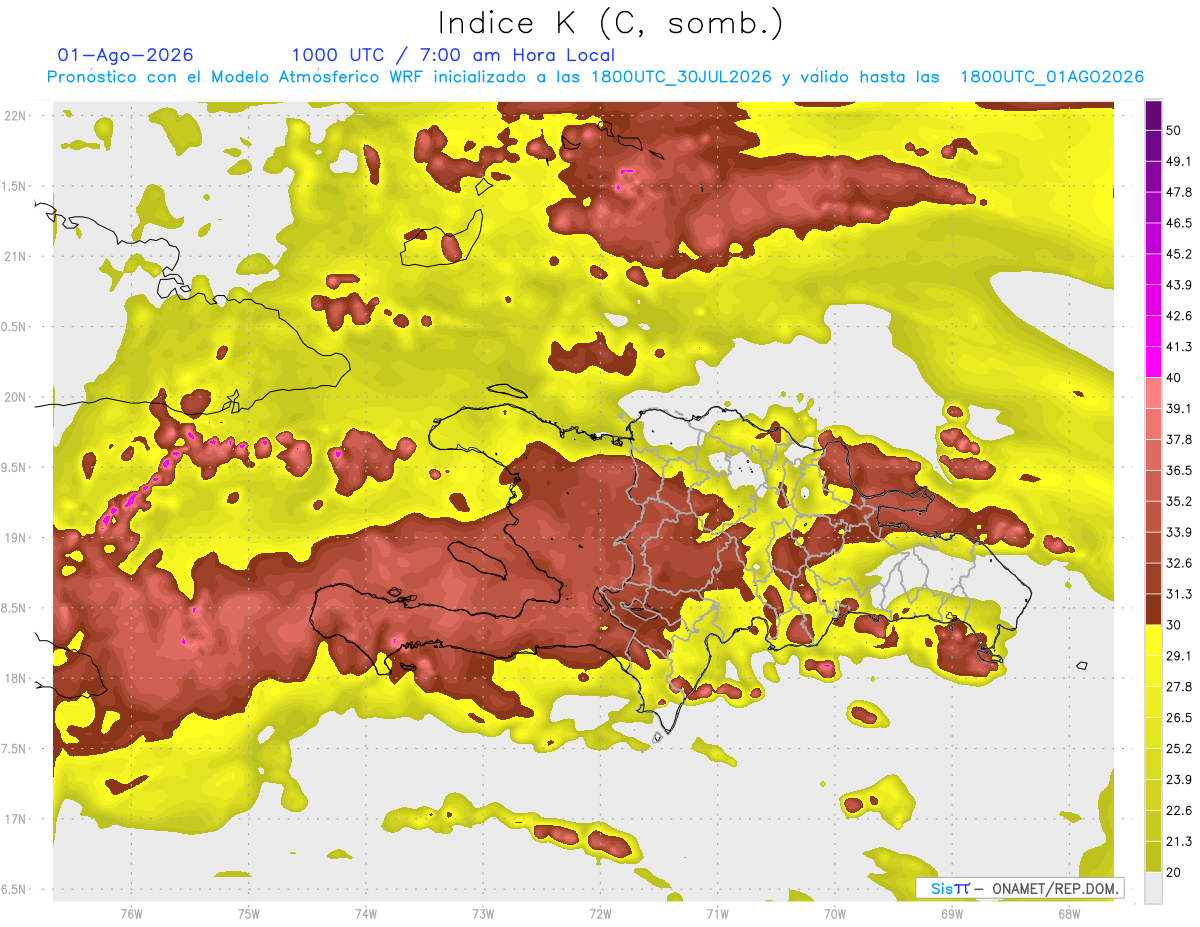Click the "27.8" color scale value
Screen dimensions: 1200x927
coord(1179,686)
